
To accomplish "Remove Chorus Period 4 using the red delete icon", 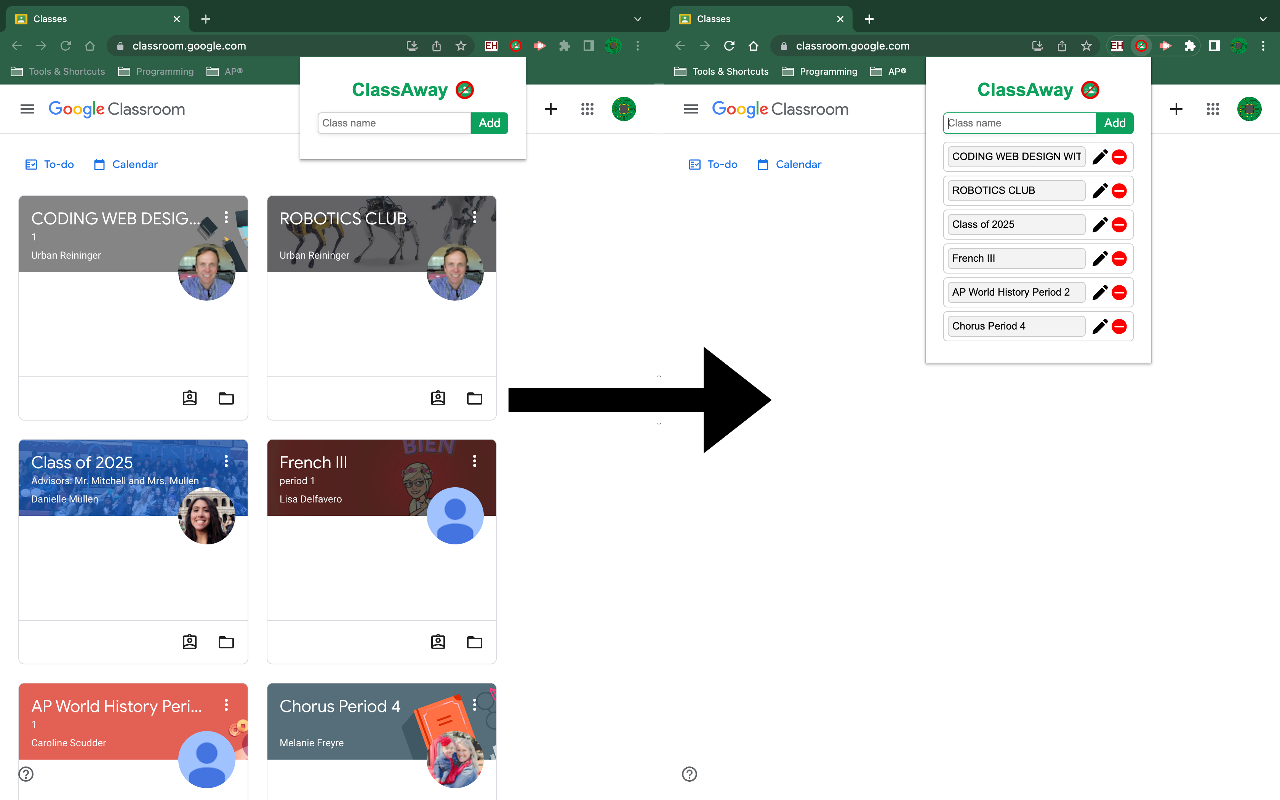I will pos(1120,326).
